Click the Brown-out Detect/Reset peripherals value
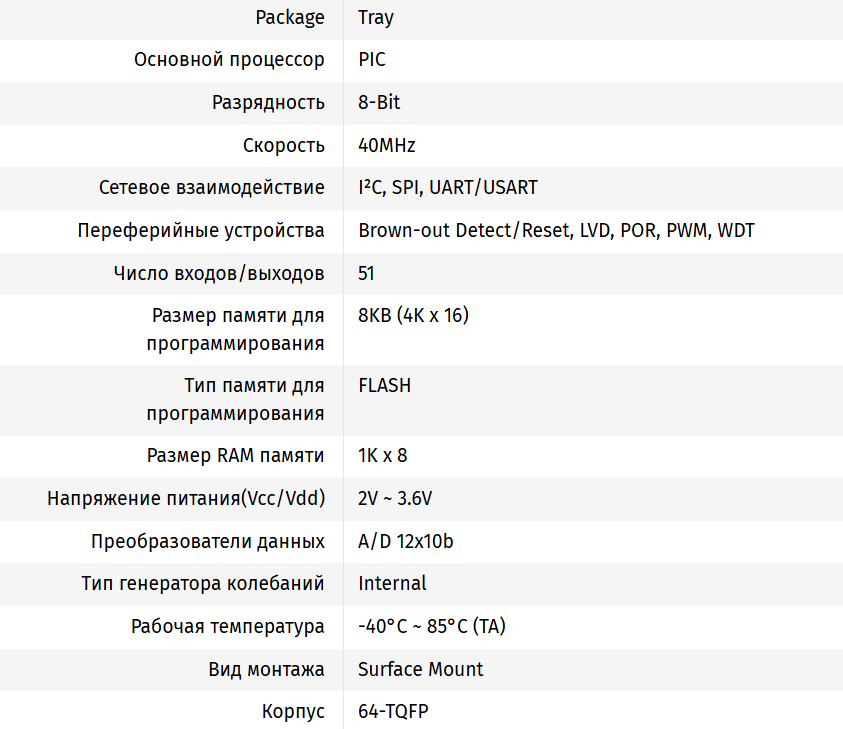Screen dimensions: 843x729 [x=556, y=230]
